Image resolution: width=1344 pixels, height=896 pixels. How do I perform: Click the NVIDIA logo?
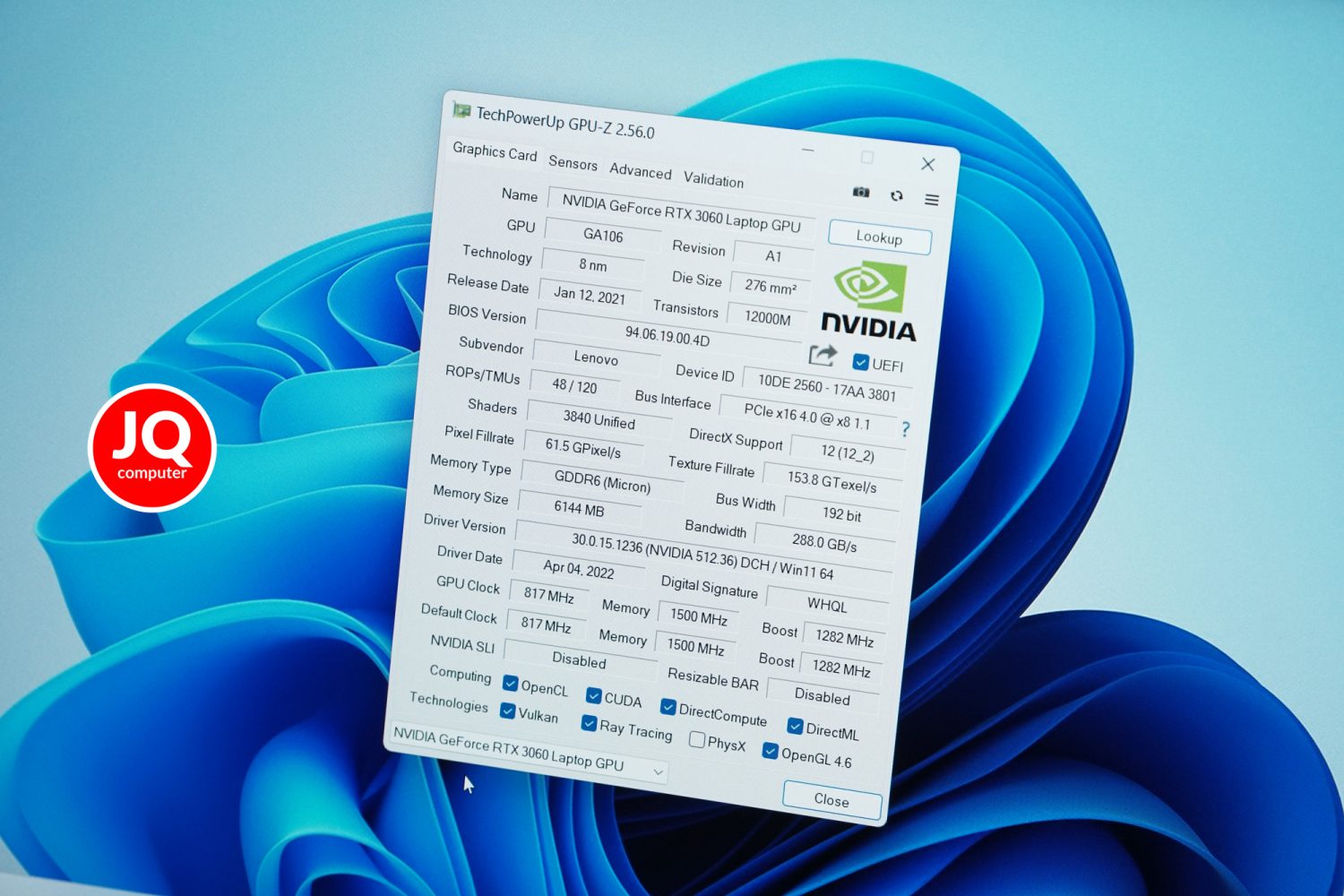coord(869,303)
